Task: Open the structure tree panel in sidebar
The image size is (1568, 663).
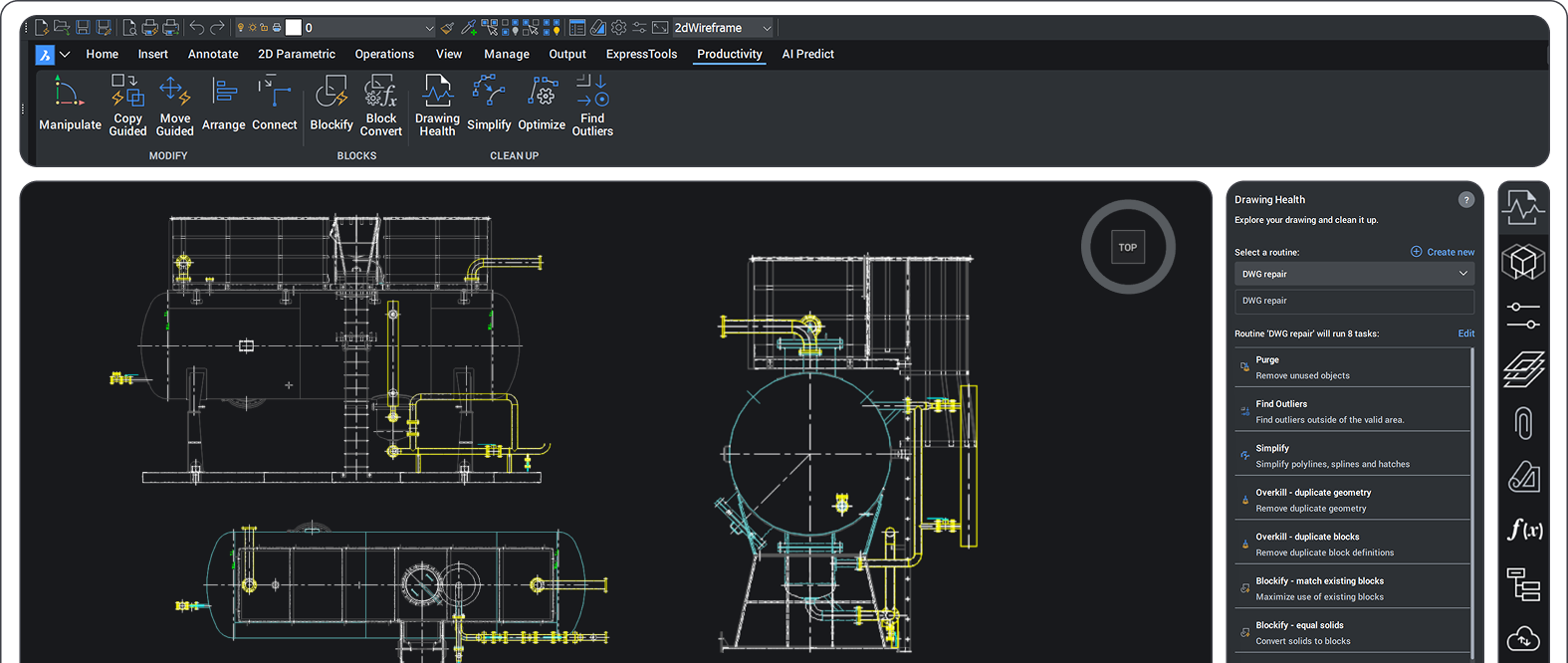Action: [x=1523, y=584]
